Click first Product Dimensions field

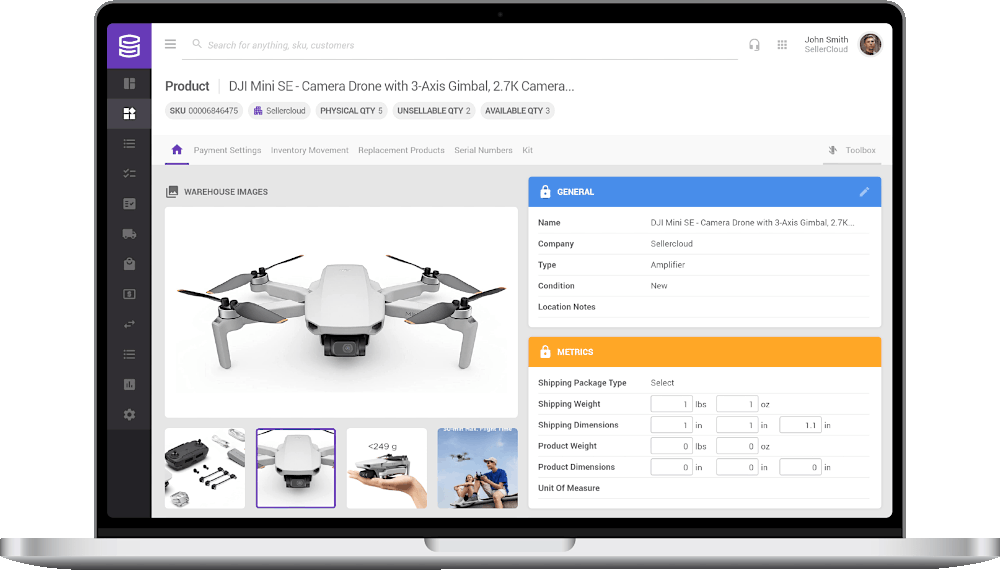pos(672,467)
